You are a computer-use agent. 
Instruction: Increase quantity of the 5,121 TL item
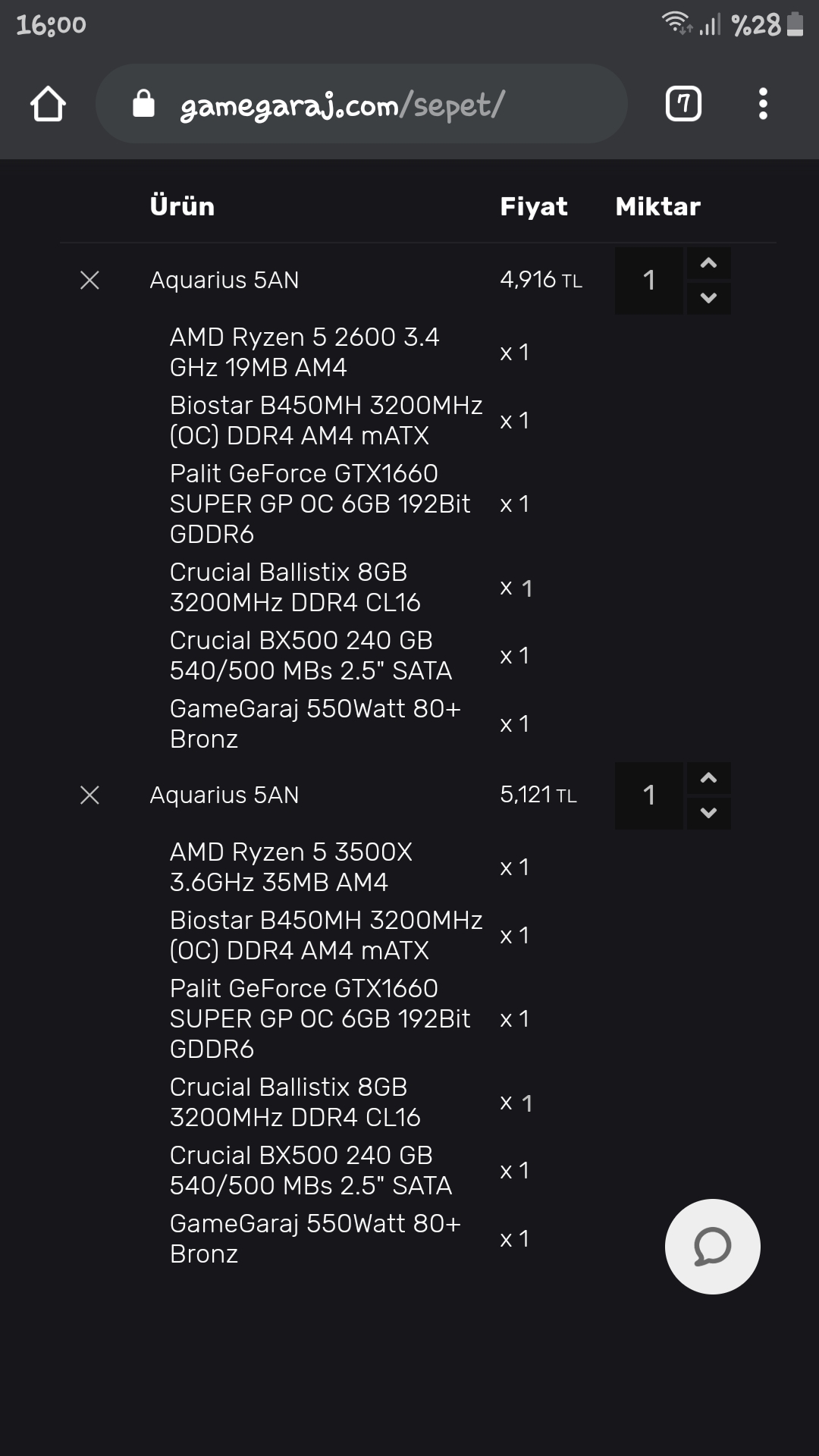[x=709, y=778]
